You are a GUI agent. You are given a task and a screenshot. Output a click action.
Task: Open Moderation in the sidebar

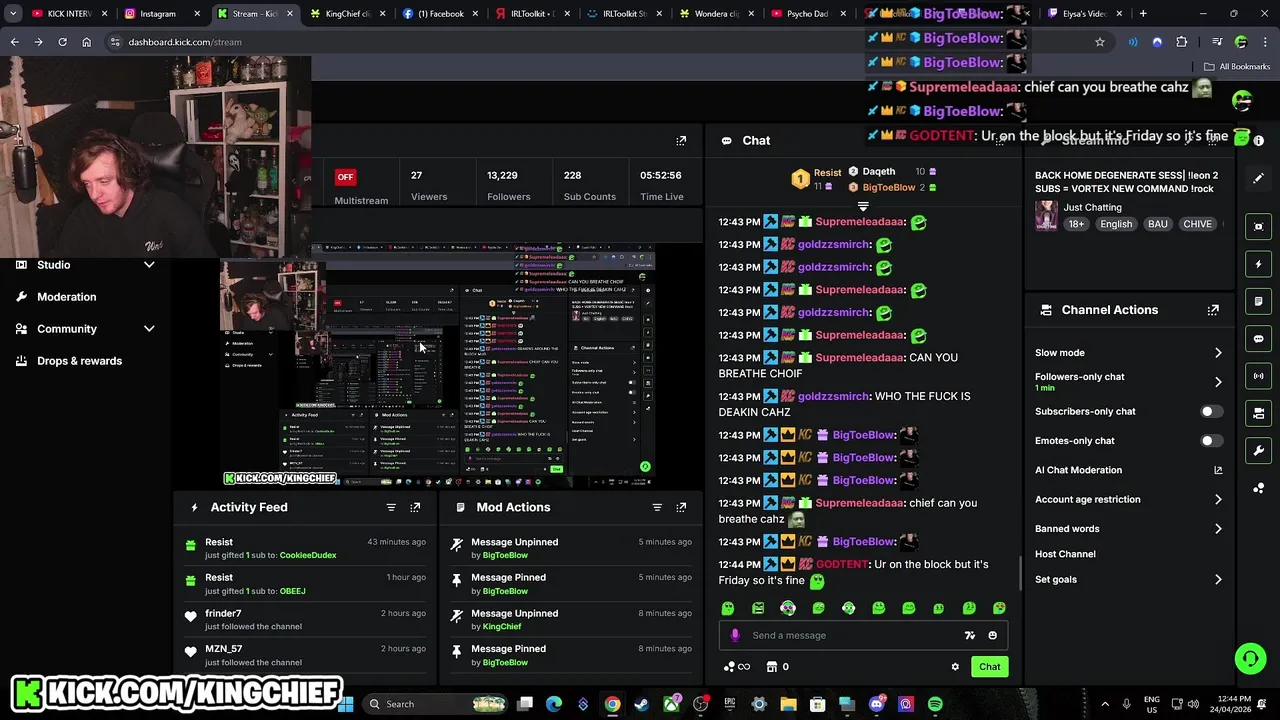tap(67, 297)
